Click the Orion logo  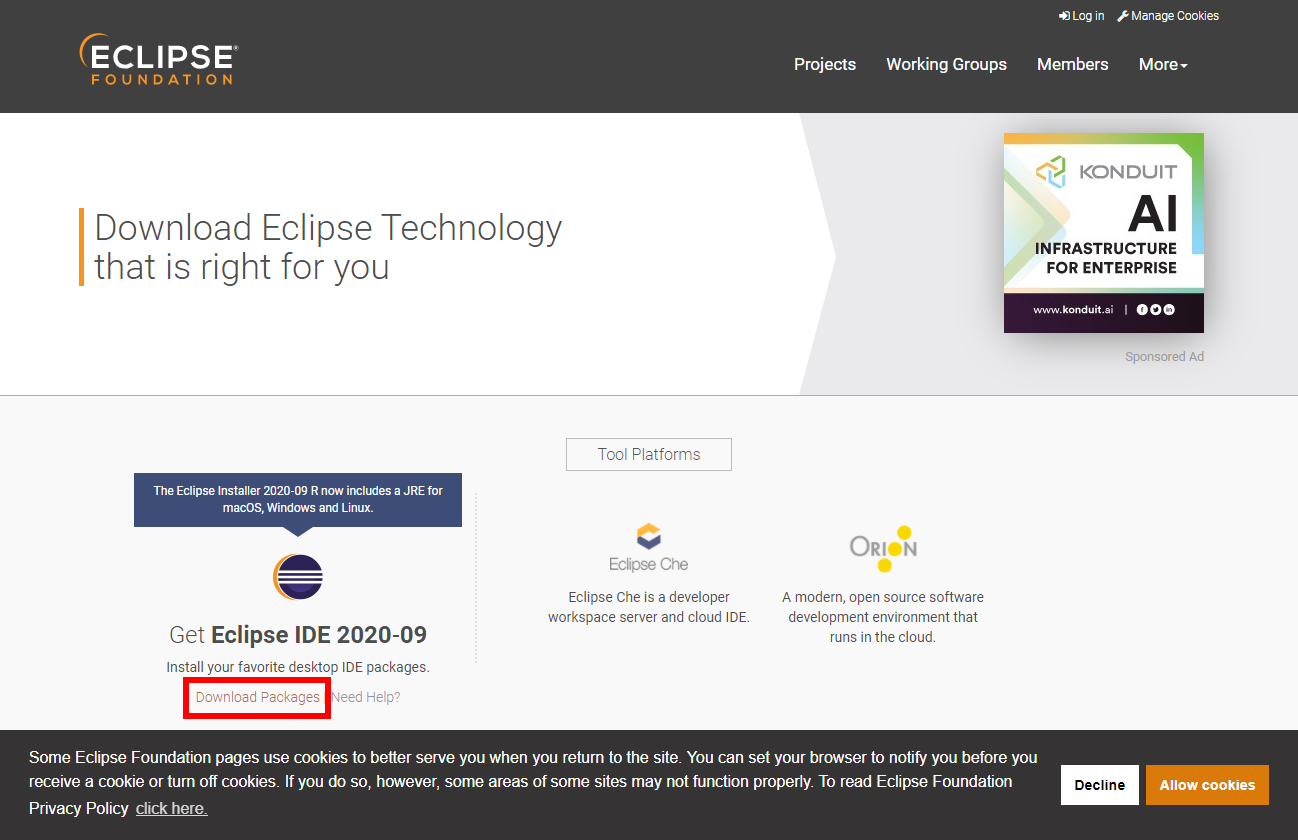884,548
